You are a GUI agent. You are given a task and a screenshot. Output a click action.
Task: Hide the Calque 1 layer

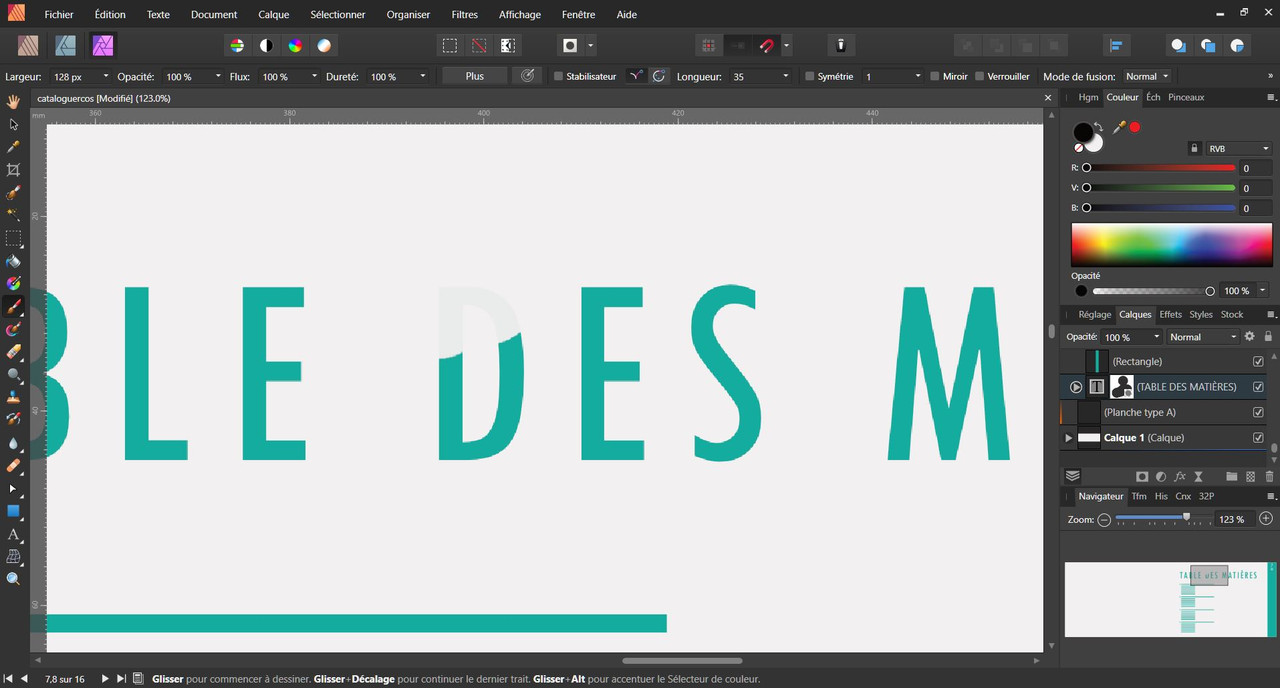point(1258,438)
